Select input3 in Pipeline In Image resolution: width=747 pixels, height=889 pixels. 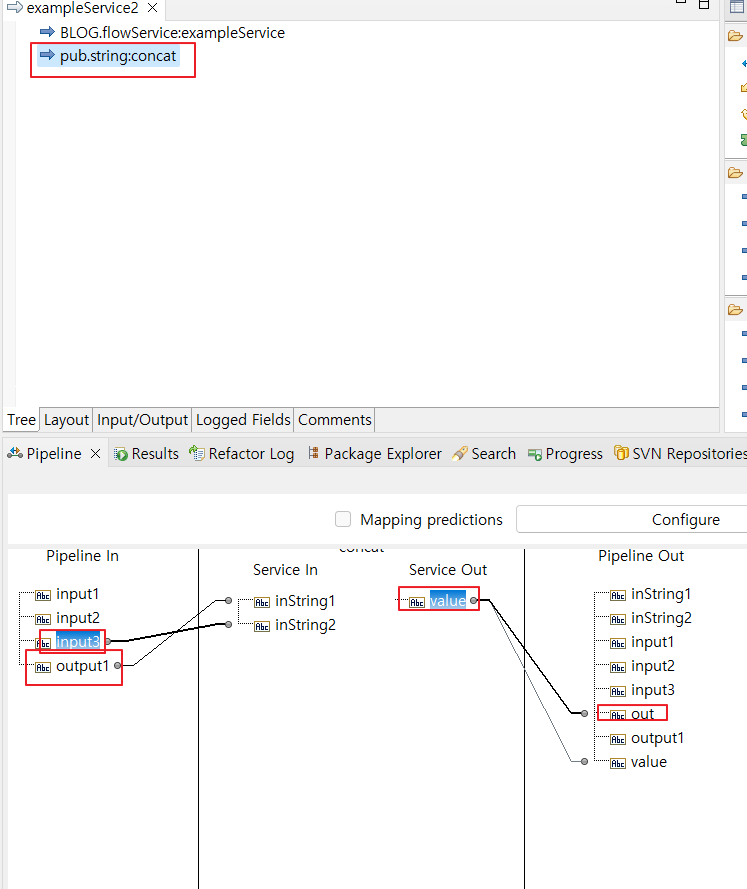tap(78, 642)
